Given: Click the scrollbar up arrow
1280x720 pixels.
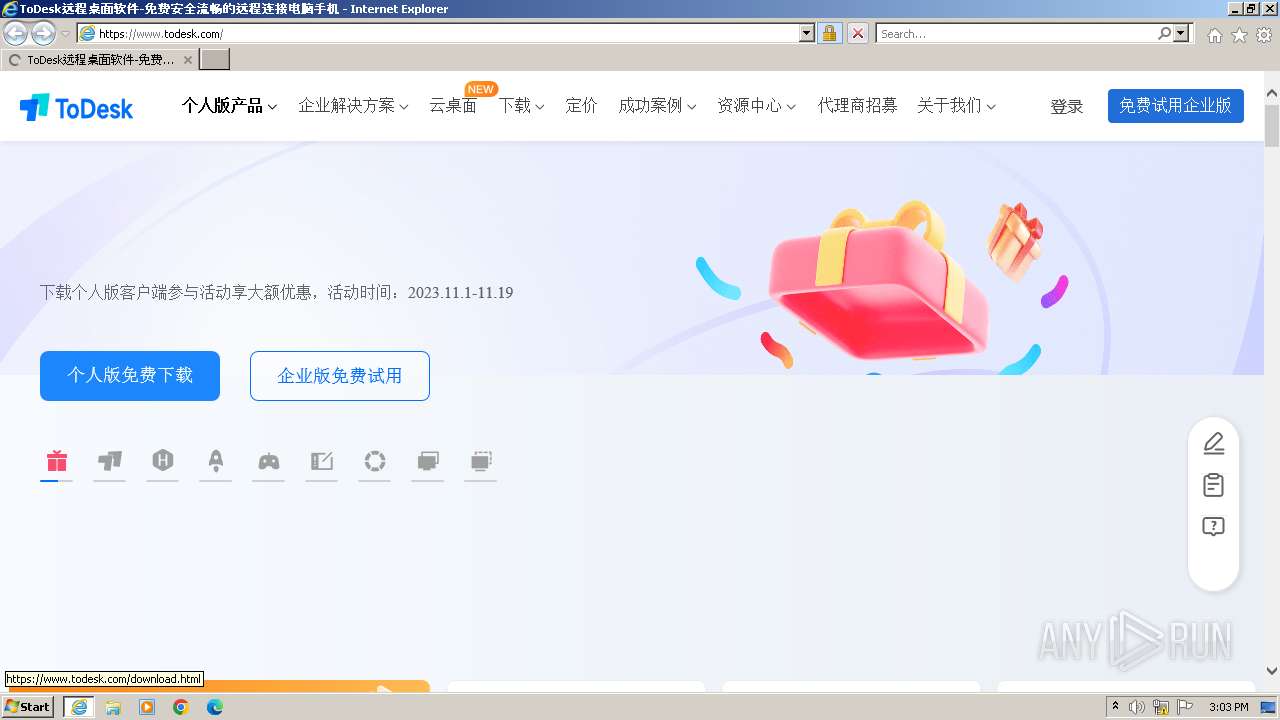Looking at the screenshot, I should pos(1272,95).
